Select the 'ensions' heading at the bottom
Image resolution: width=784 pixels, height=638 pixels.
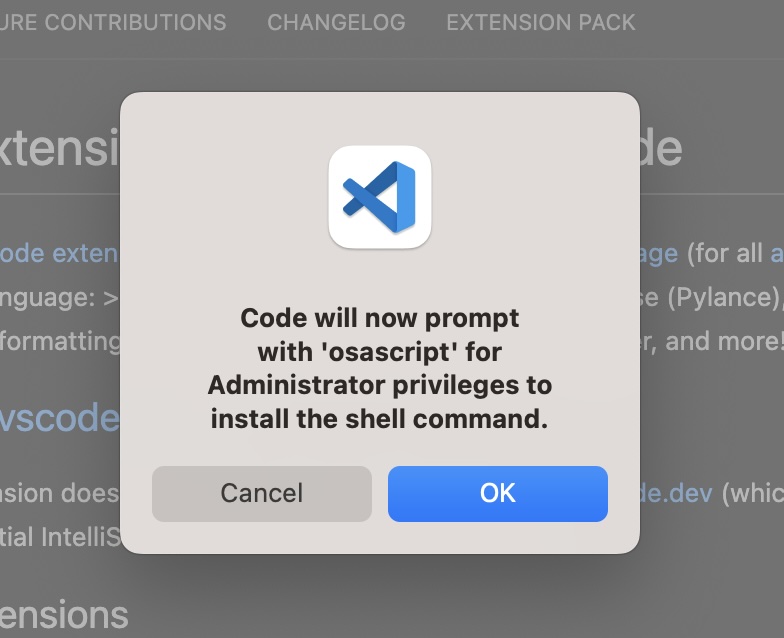pyautogui.click(x=64, y=615)
